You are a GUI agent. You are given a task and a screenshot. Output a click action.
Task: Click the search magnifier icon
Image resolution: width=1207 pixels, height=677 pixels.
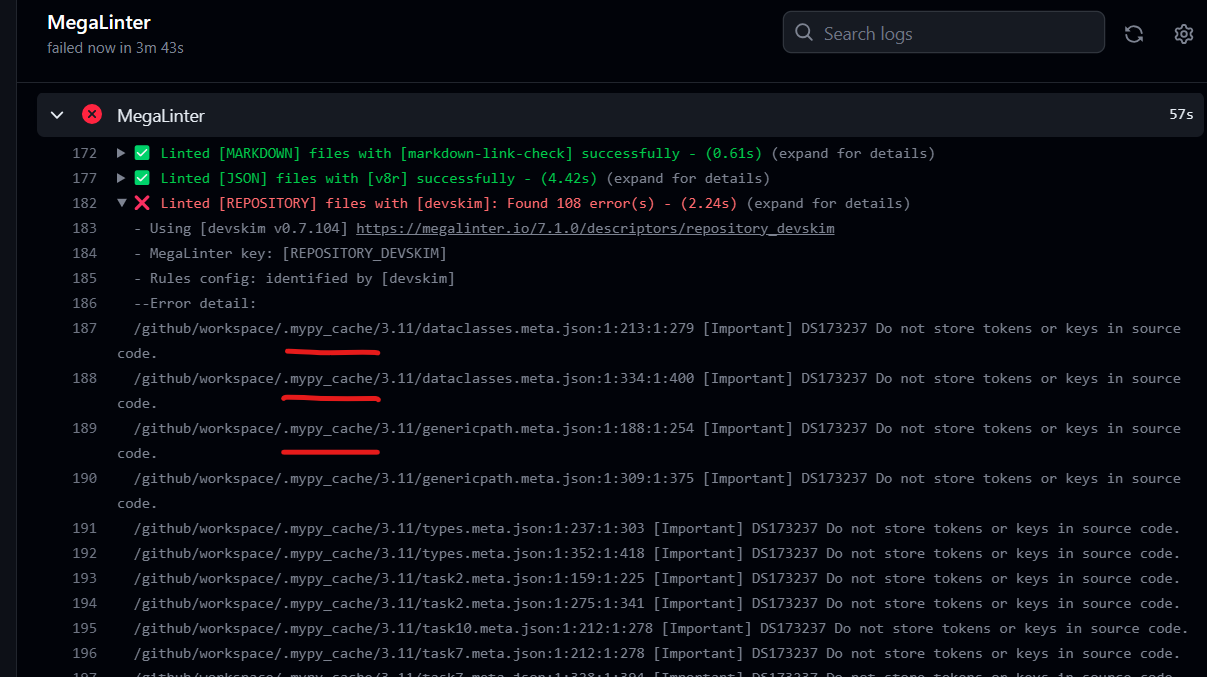804,32
